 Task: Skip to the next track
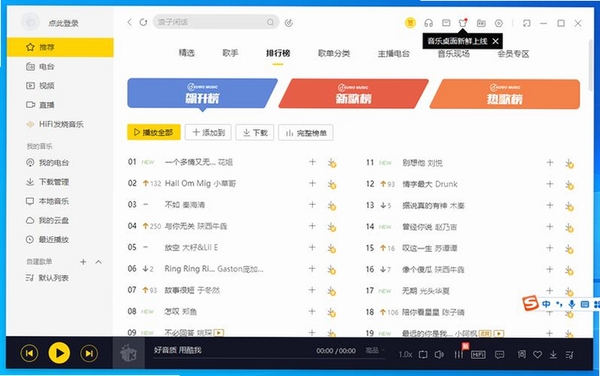89,353
